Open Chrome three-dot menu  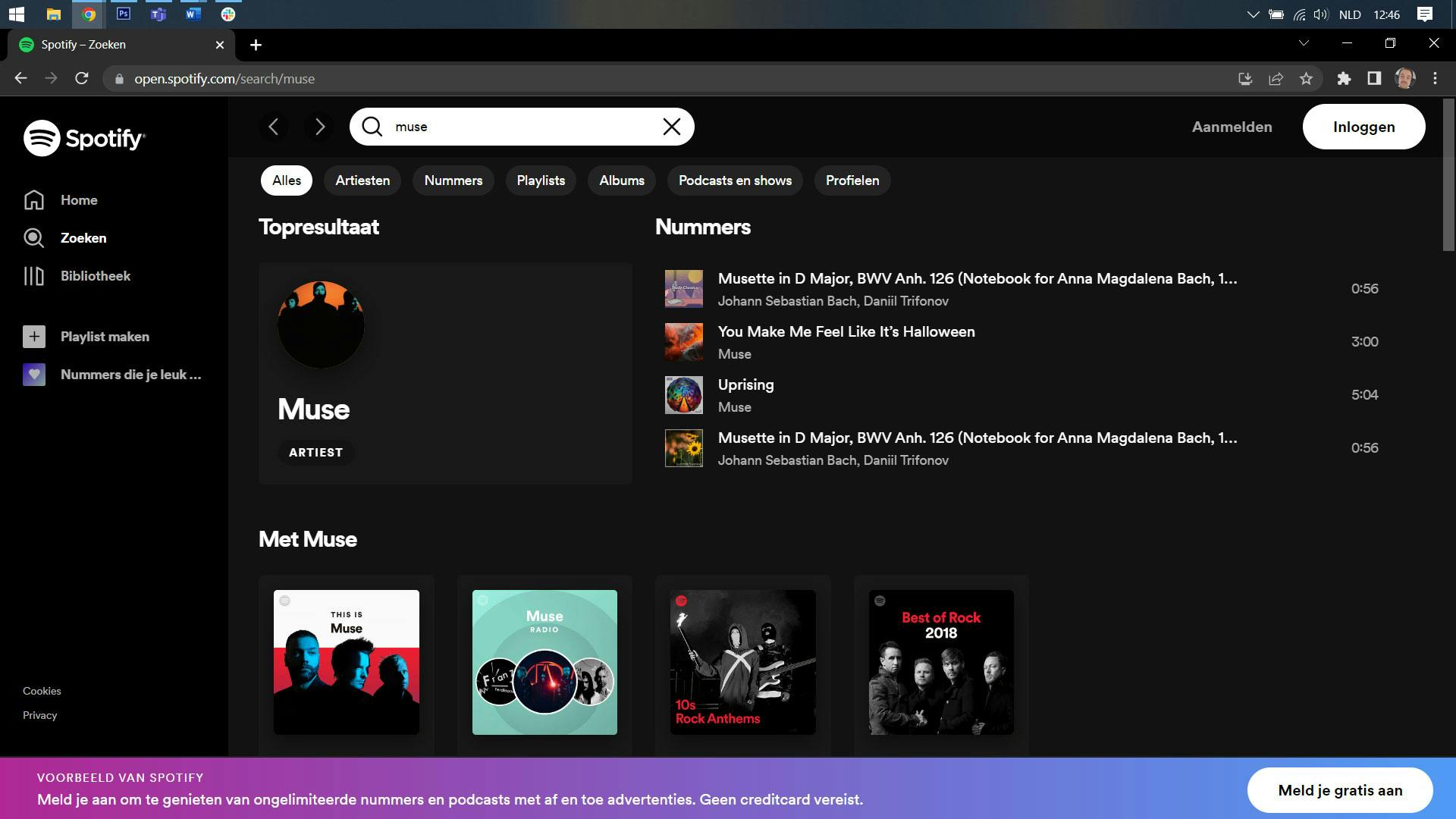coord(1435,79)
